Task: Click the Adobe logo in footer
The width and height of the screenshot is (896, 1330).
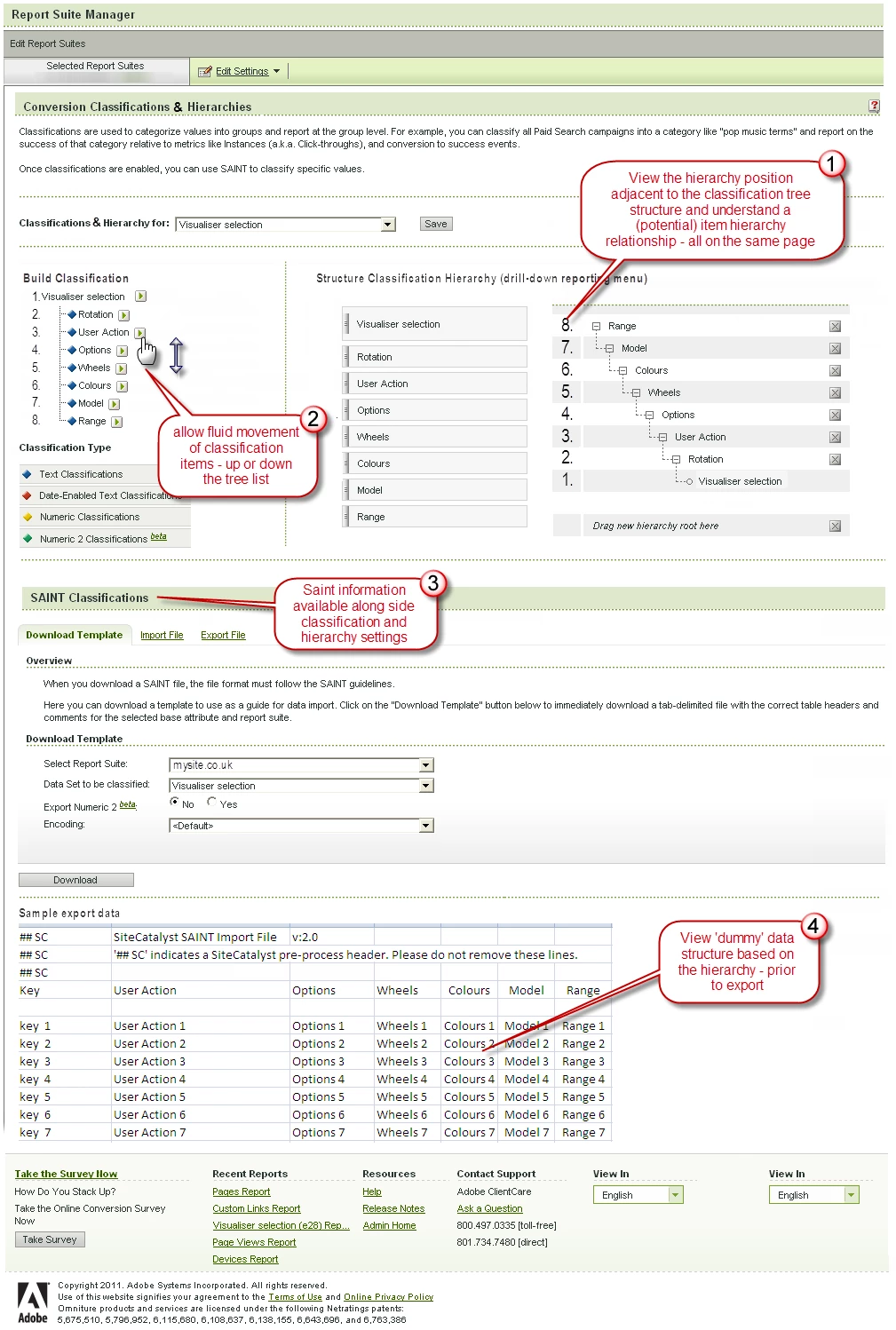Action: (x=33, y=1302)
